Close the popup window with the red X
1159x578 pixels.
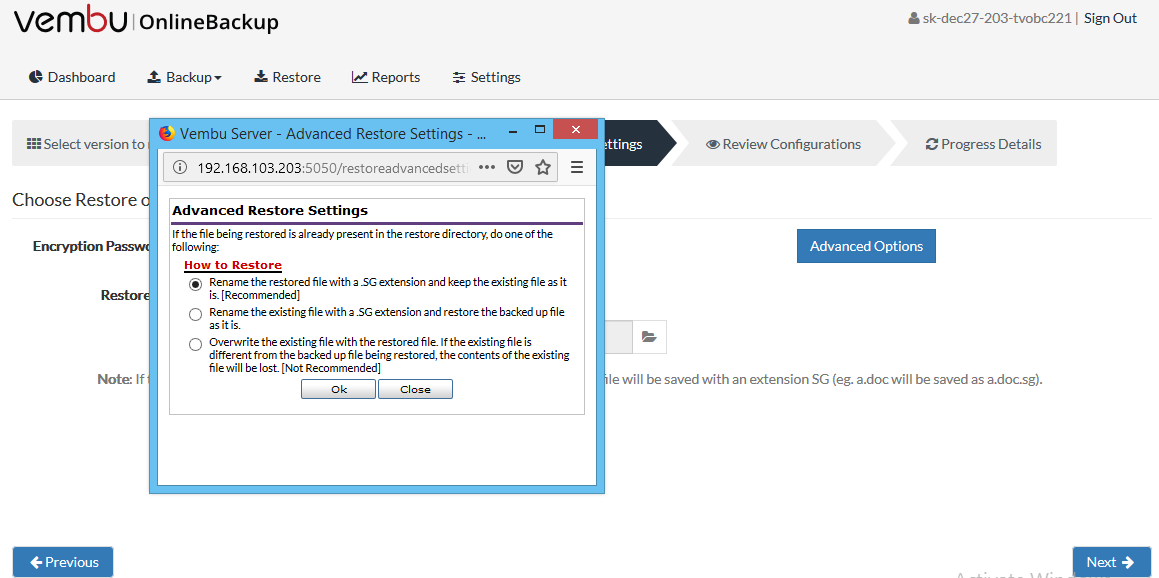point(575,129)
